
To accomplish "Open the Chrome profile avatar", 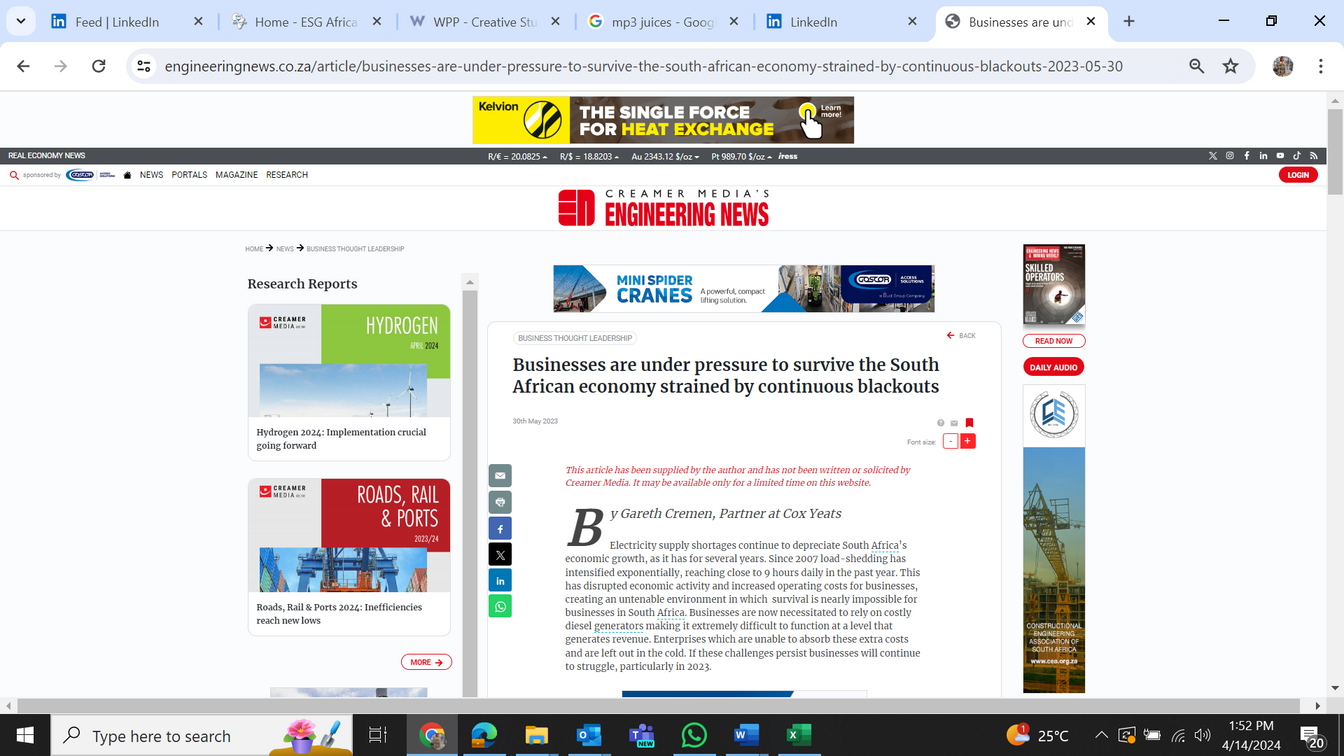I will pyautogui.click(x=1283, y=66).
